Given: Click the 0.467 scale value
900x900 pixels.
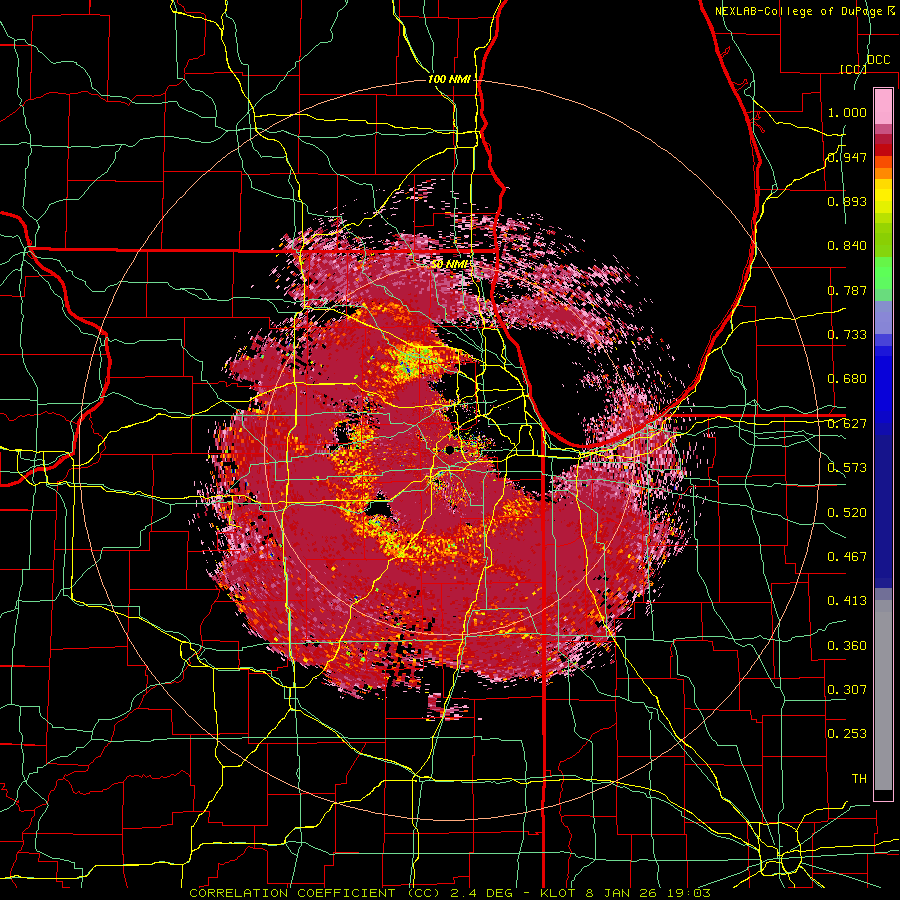Looking at the screenshot, I should (x=847, y=557).
